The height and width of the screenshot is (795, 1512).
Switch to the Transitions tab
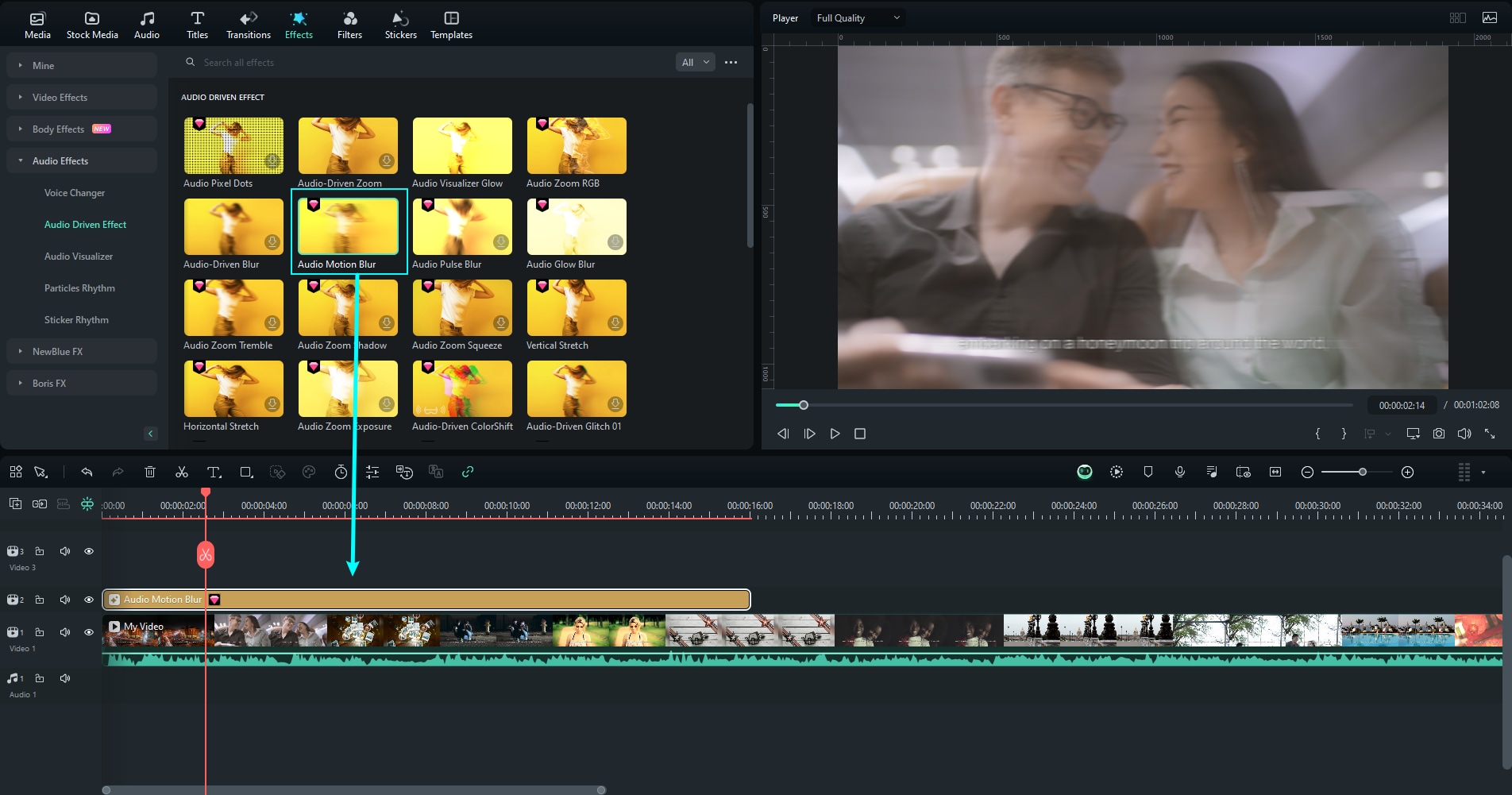click(249, 25)
